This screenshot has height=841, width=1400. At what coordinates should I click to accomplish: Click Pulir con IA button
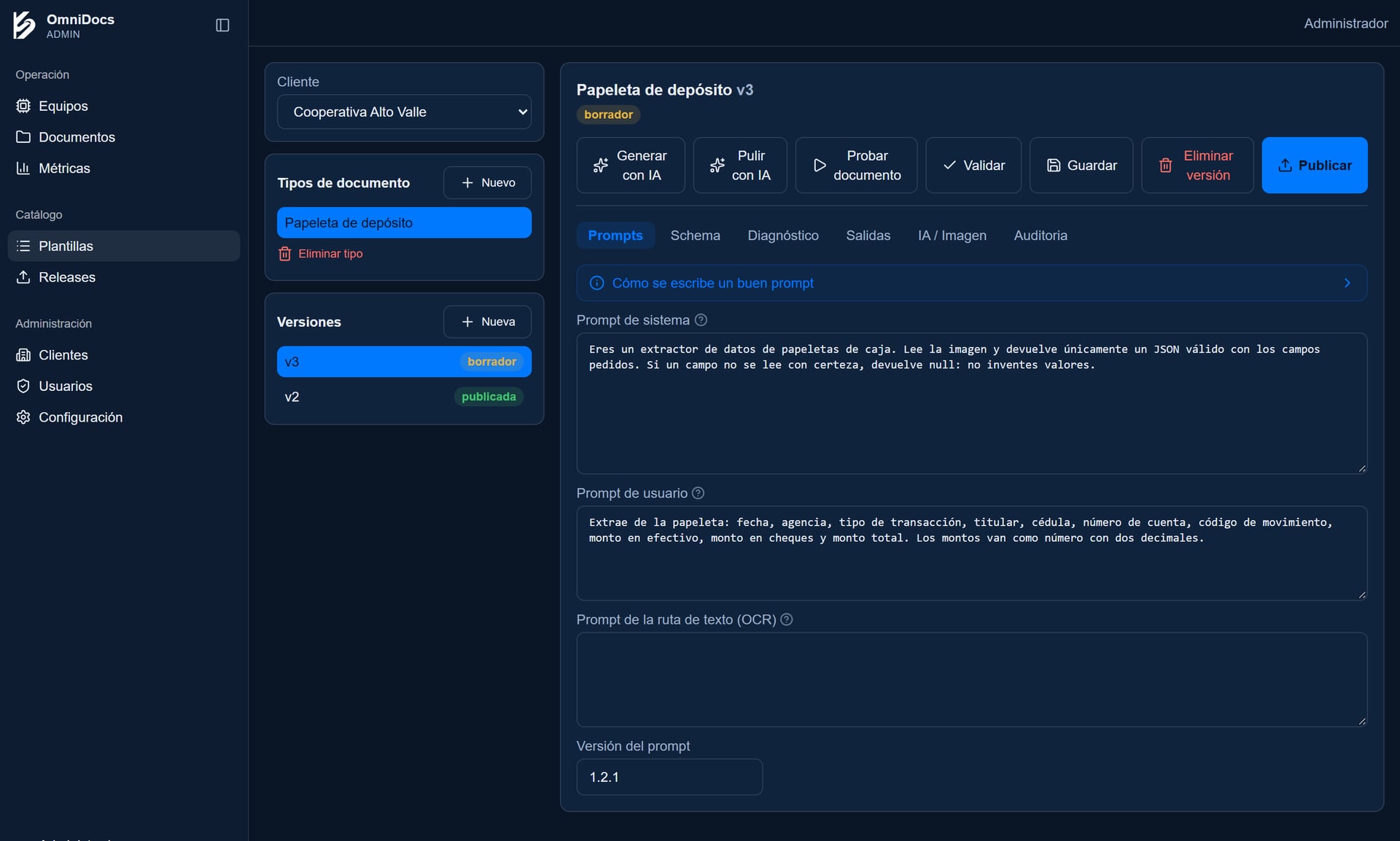(740, 166)
